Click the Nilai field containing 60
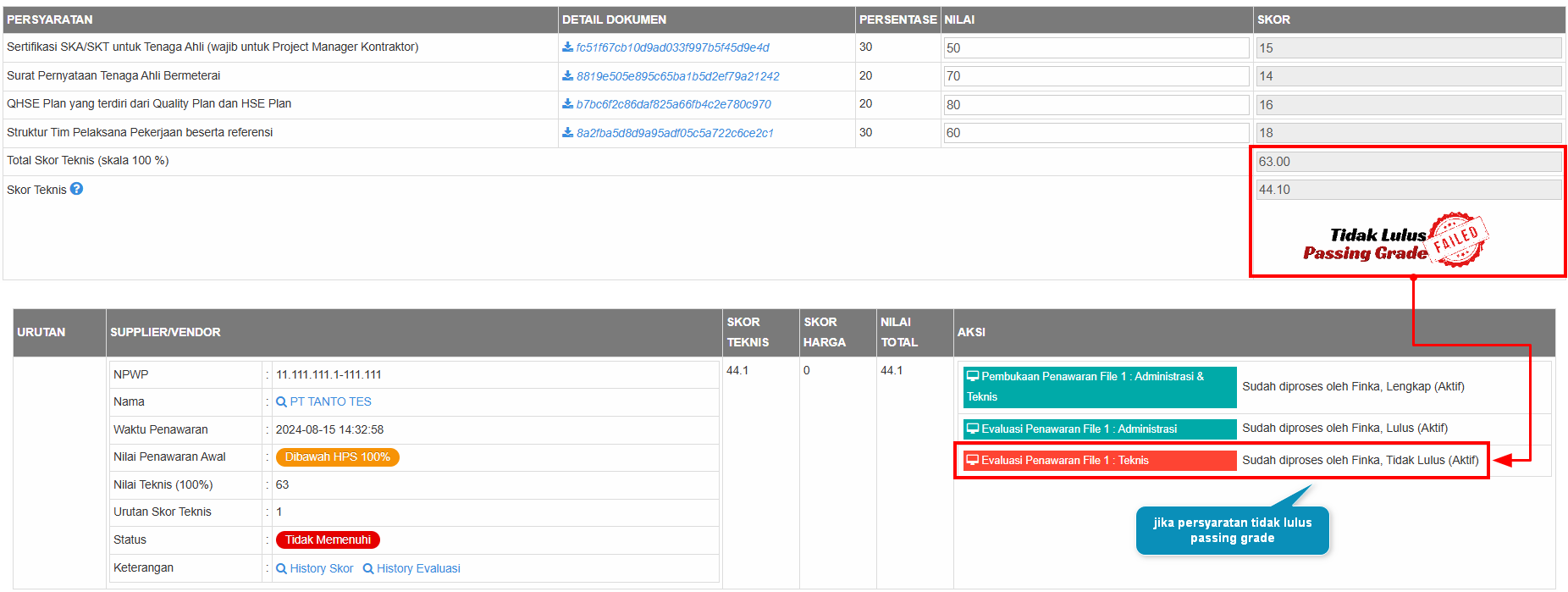The width and height of the screenshot is (1568, 592). pos(1096,133)
